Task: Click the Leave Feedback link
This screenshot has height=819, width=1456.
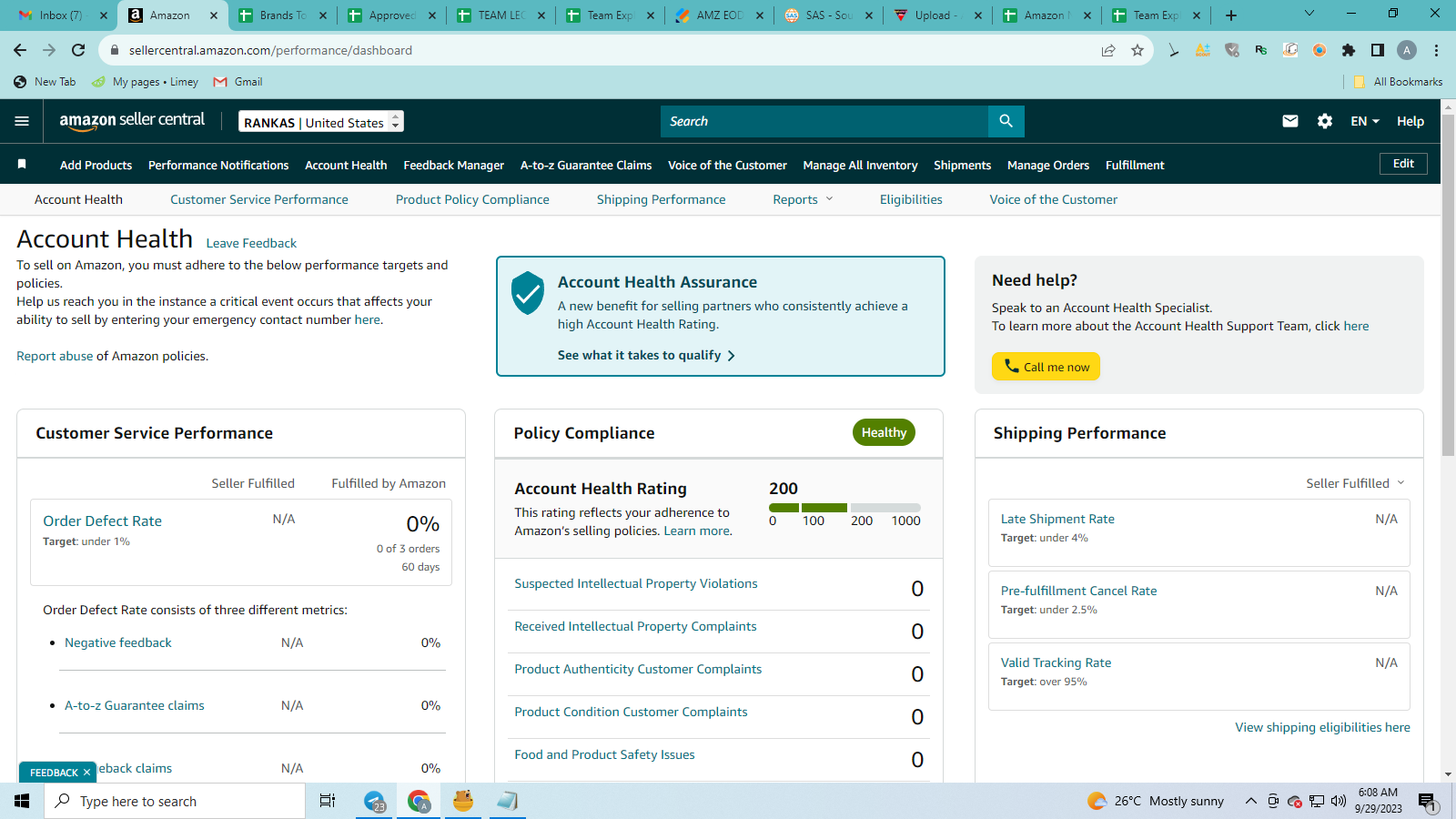Action: tap(251, 243)
